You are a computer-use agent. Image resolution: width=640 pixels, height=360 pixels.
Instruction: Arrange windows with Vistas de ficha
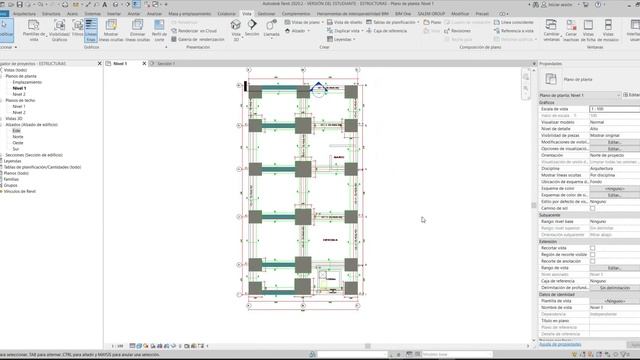(588, 30)
